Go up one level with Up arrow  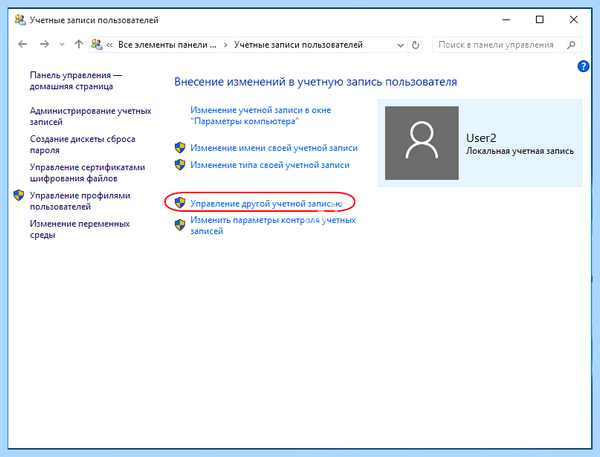point(79,44)
